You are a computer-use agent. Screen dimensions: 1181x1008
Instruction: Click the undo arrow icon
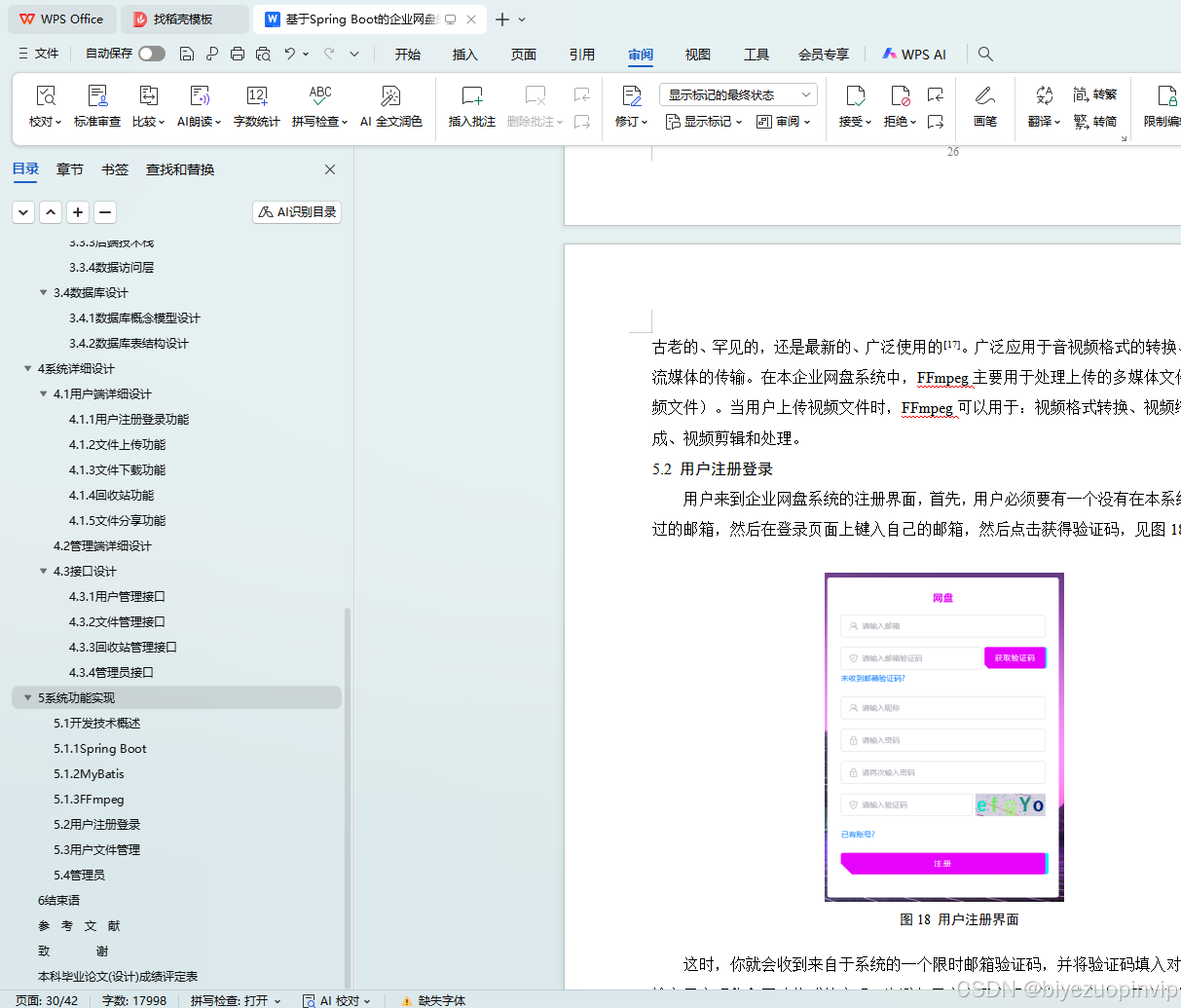[x=289, y=54]
